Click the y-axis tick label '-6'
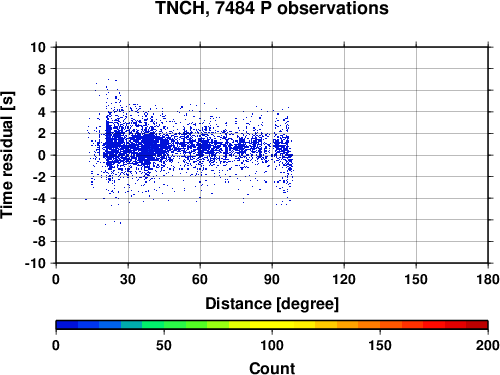Screen dimensions: 500x375 pyautogui.click(x=39, y=220)
